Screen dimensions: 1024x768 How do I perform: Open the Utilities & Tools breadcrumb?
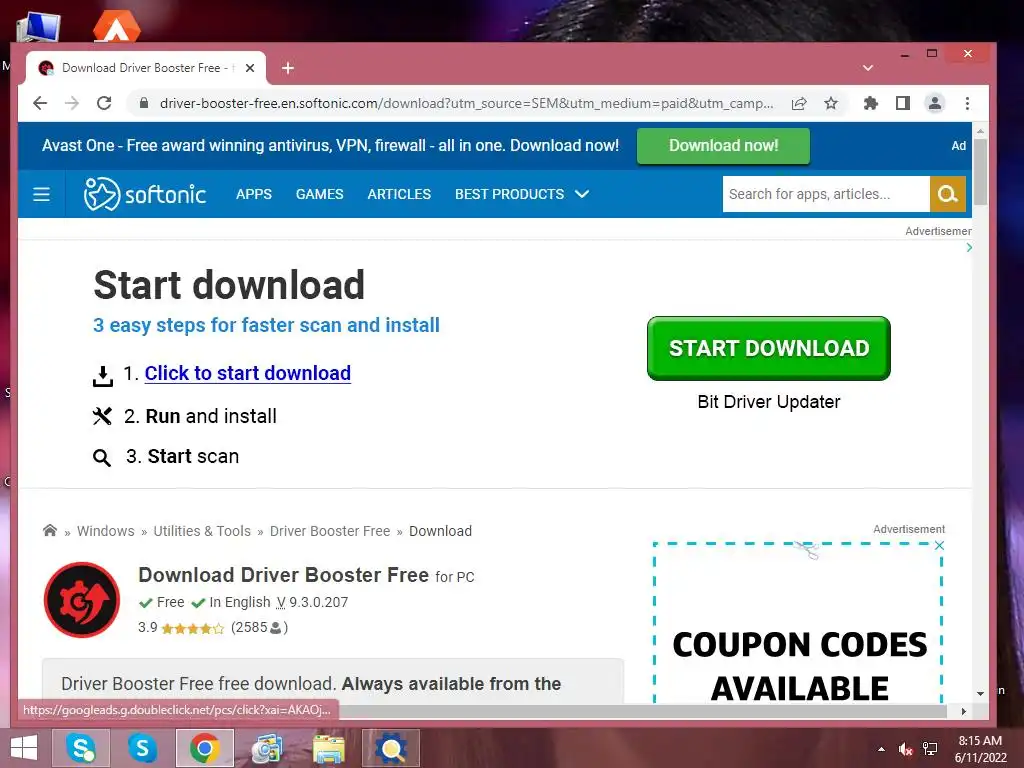[x=202, y=531]
